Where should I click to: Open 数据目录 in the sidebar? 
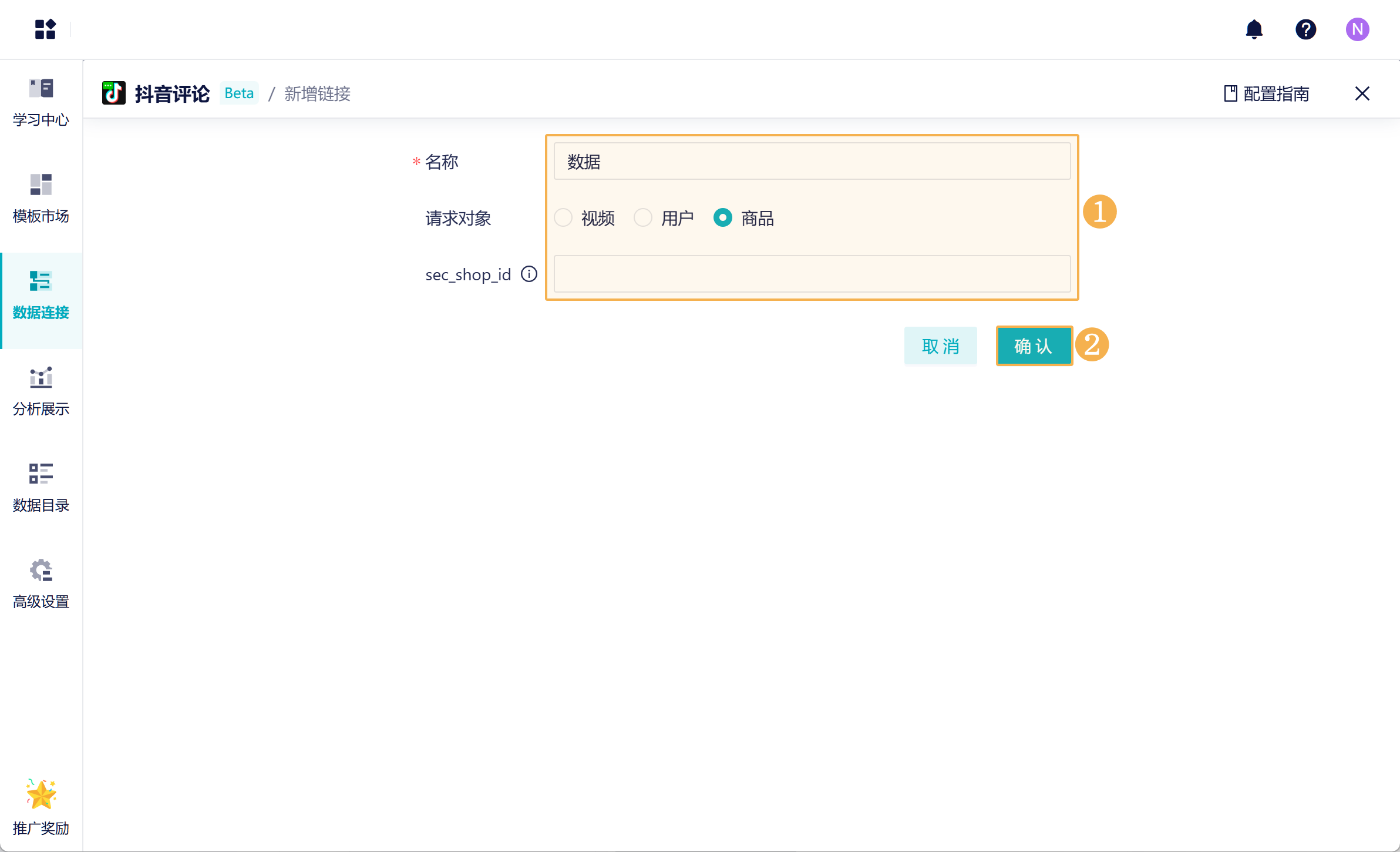point(41,487)
